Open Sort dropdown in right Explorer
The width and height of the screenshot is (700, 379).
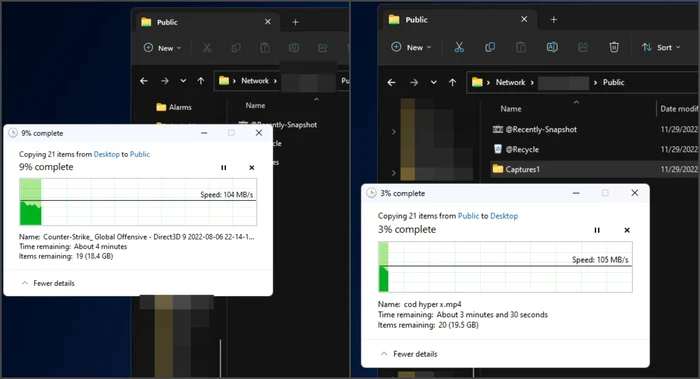[x=661, y=47]
